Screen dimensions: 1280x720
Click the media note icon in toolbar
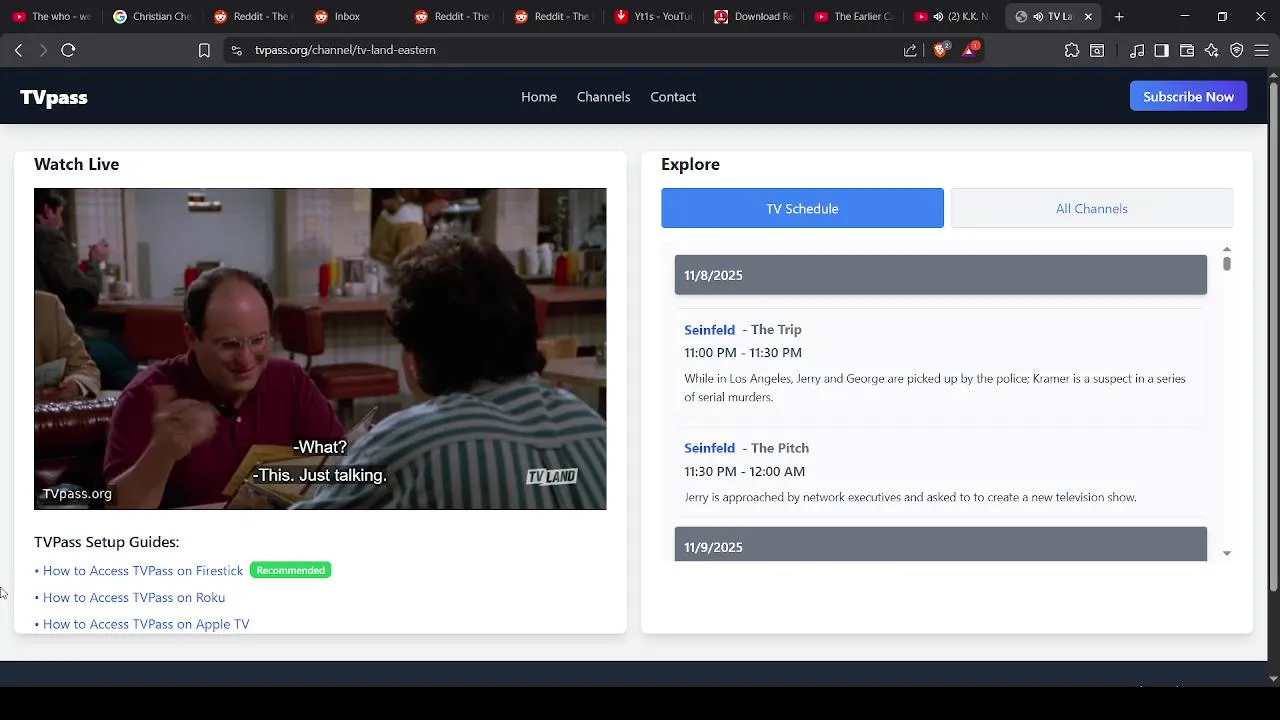1137,50
